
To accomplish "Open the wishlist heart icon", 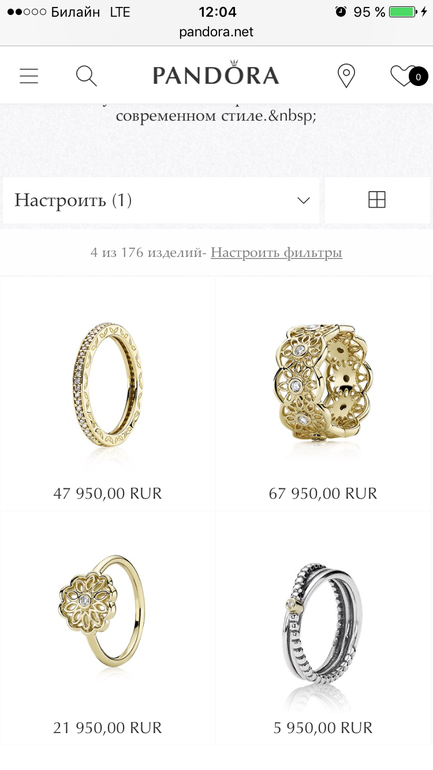I will [x=402, y=76].
